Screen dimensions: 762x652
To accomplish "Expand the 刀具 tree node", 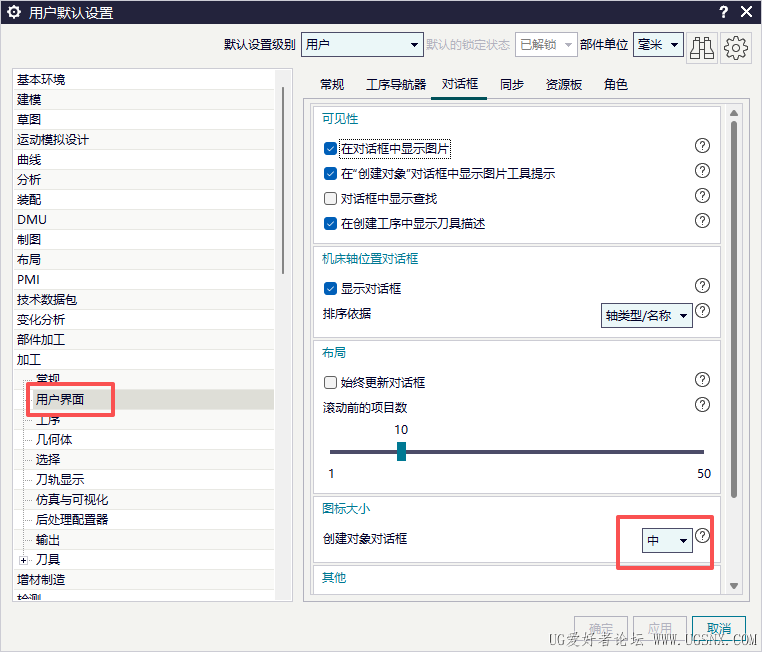I will pos(23,560).
